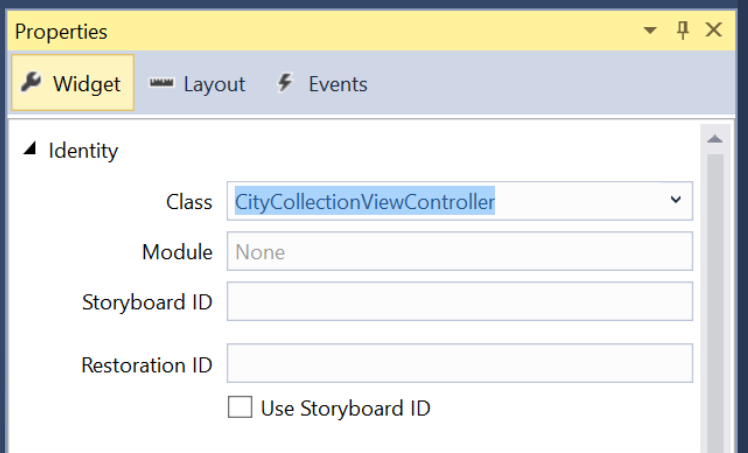748x453 pixels.
Task: Switch to the Layout tab
Action: click(x=197, y=83)
